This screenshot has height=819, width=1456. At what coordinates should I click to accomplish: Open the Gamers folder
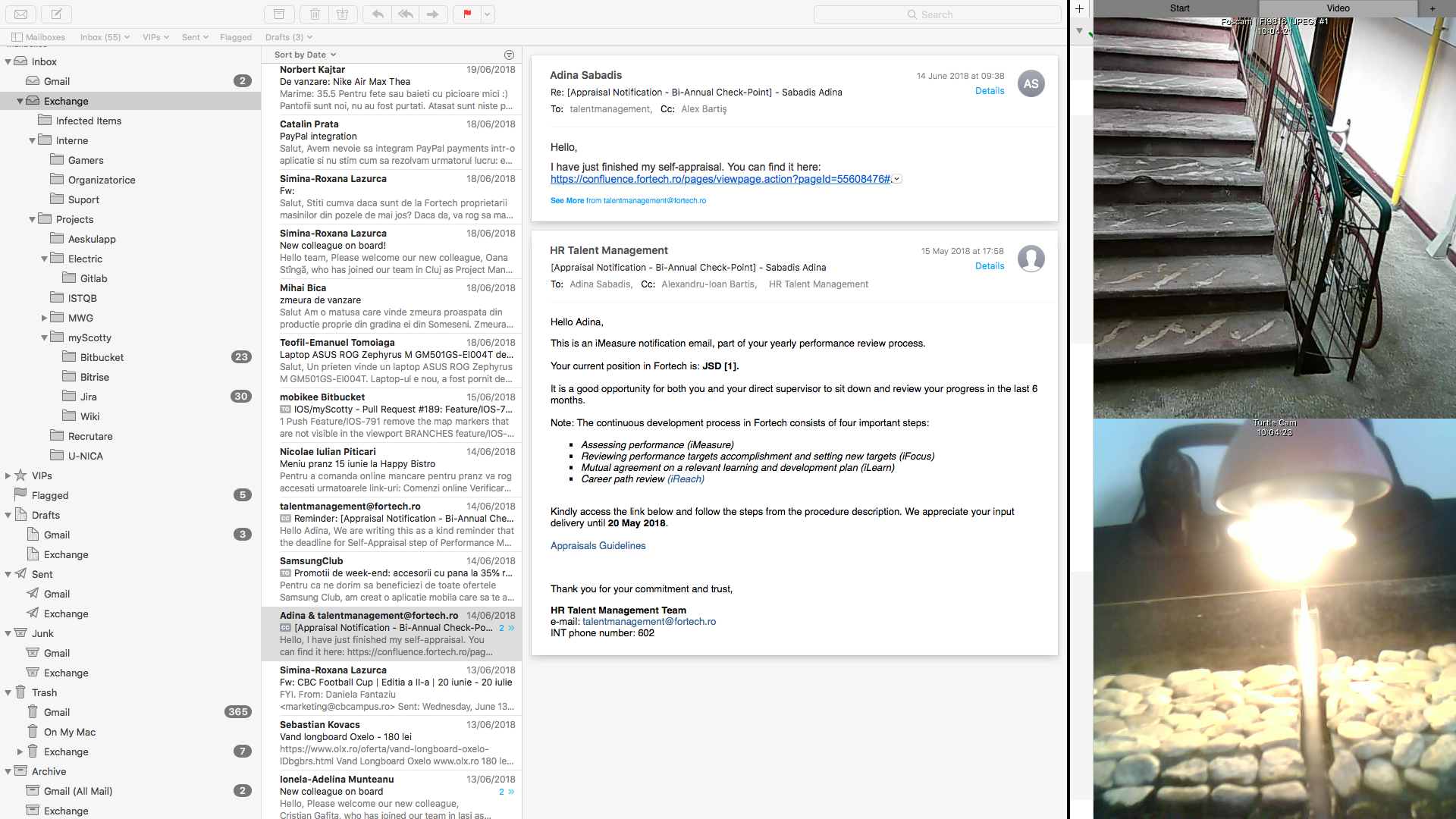pyautogui.click(x=130, y=160)
